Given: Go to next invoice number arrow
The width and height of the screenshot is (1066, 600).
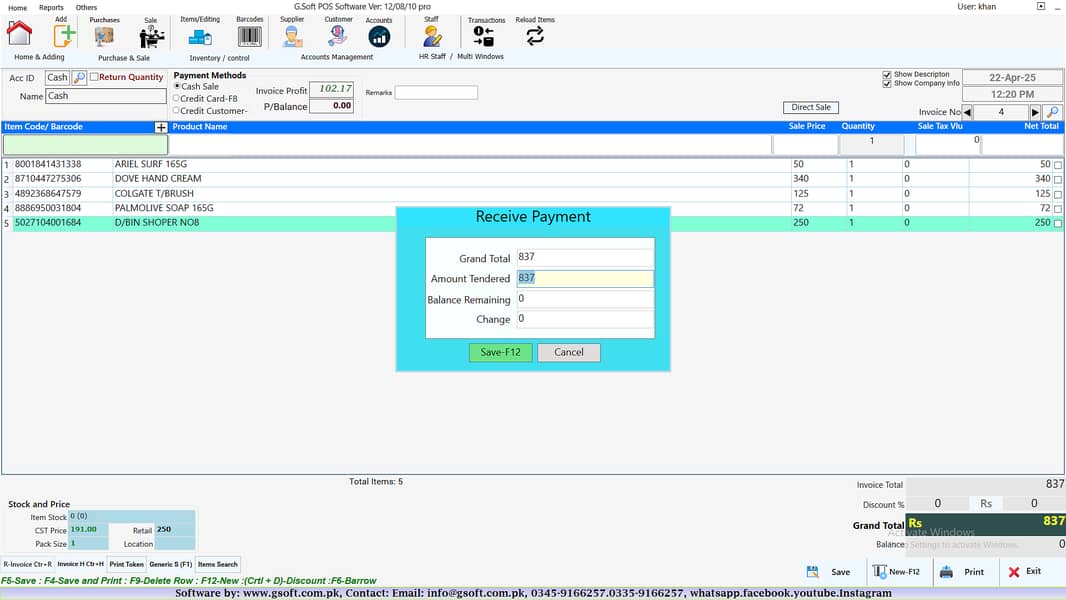Looking at the screenshot, I should coord(1035,112).
